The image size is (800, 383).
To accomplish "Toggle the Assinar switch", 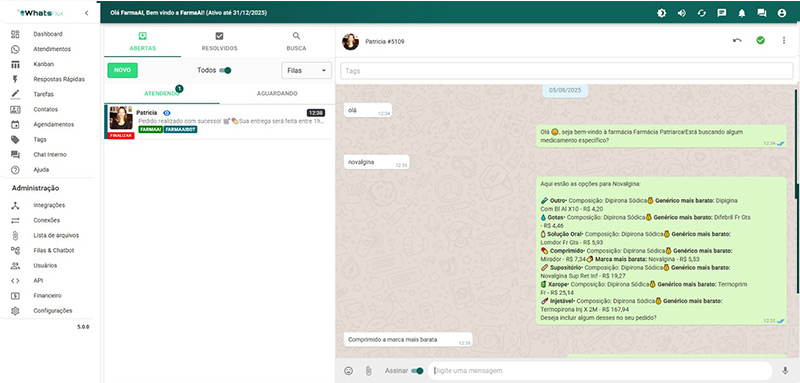I will 417,371.
